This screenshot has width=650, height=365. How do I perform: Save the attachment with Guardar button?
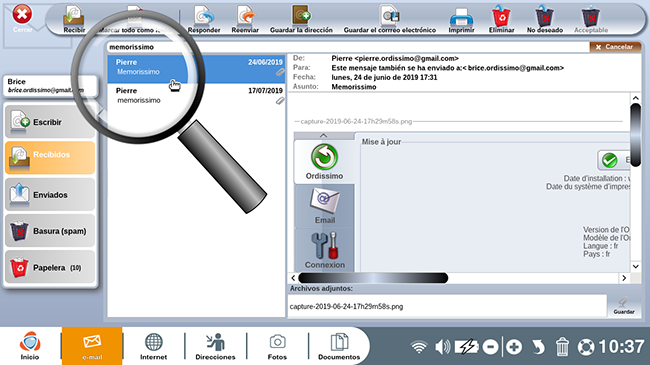click(x=623, y=306)
